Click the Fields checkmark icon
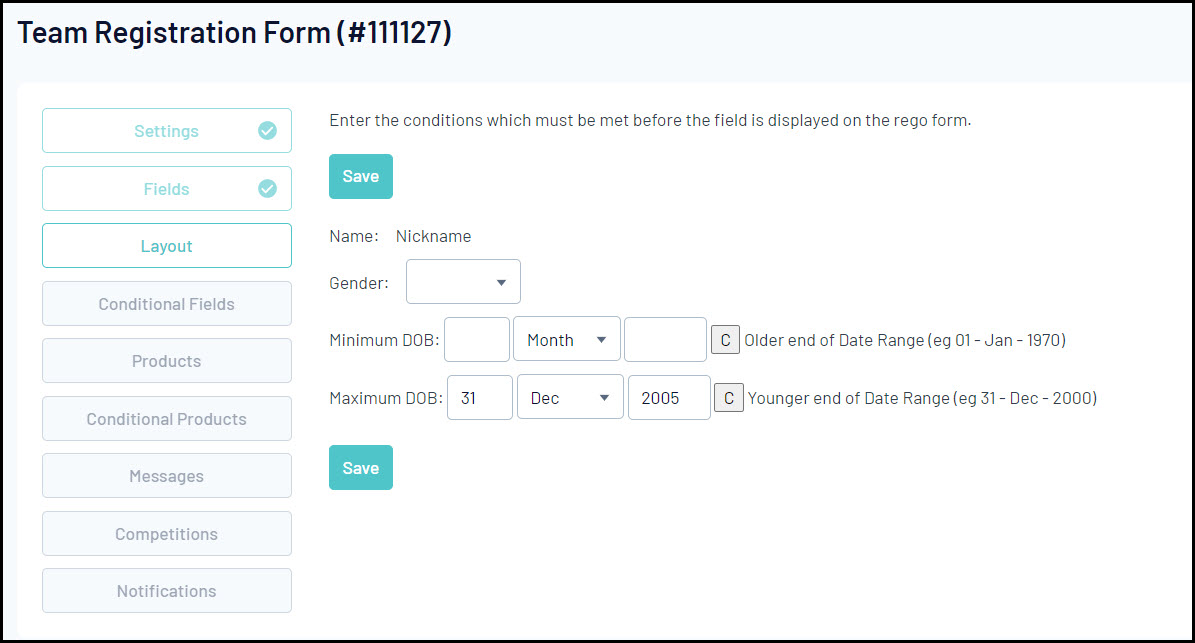This screenshot has height=643, width=1195. click(x=267, y=189)
